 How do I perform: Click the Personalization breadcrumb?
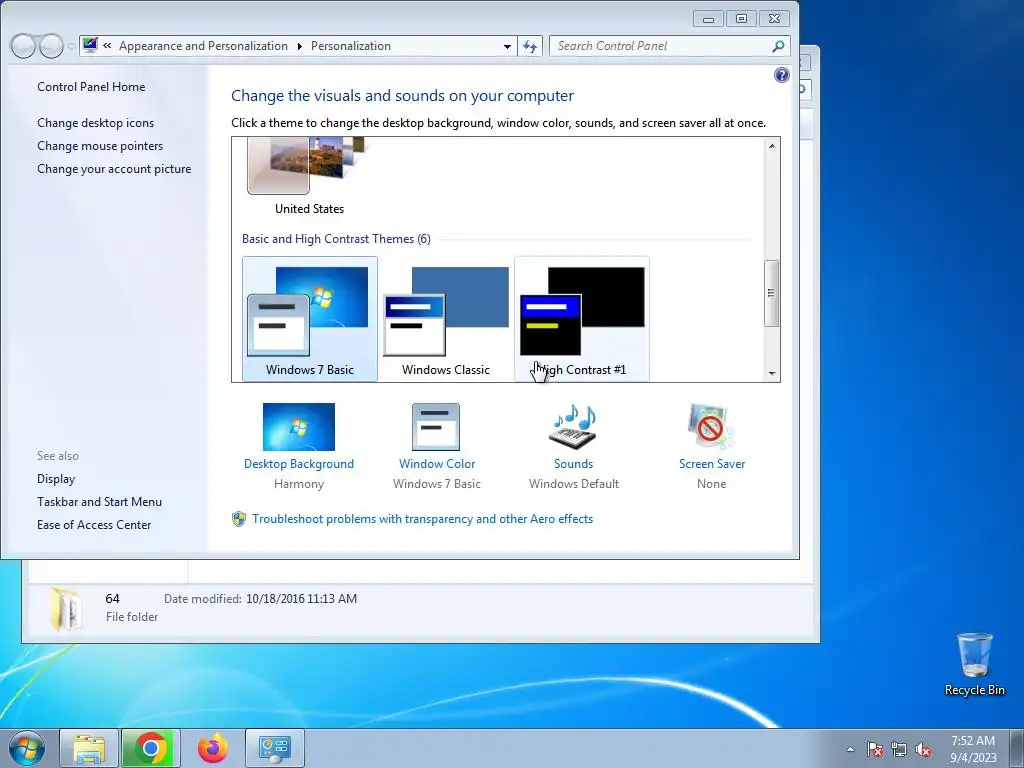coord(351,46)
